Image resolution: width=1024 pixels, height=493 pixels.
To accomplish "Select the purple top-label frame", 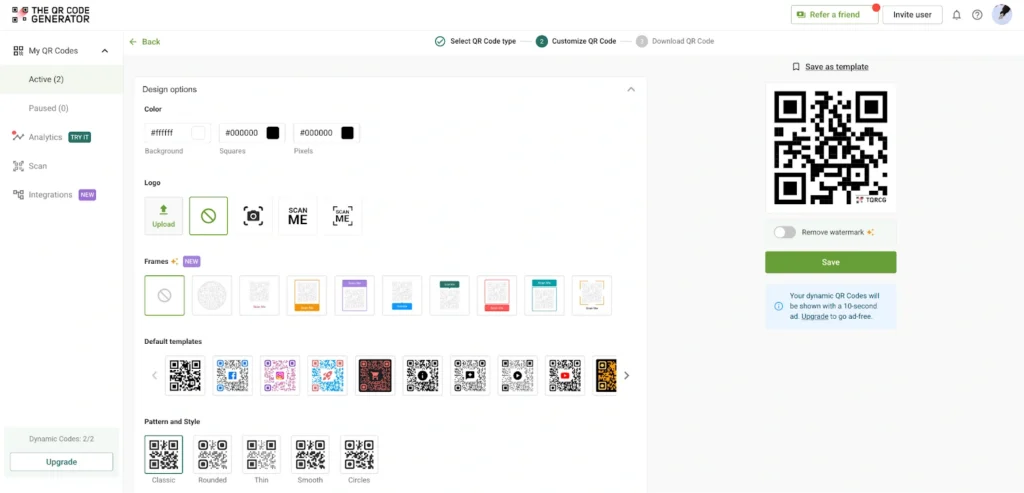I will point(355,295).
